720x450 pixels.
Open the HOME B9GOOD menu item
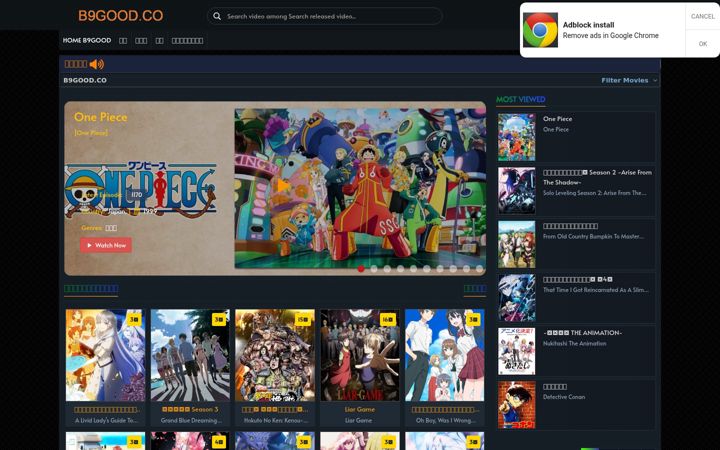(87, 40)
